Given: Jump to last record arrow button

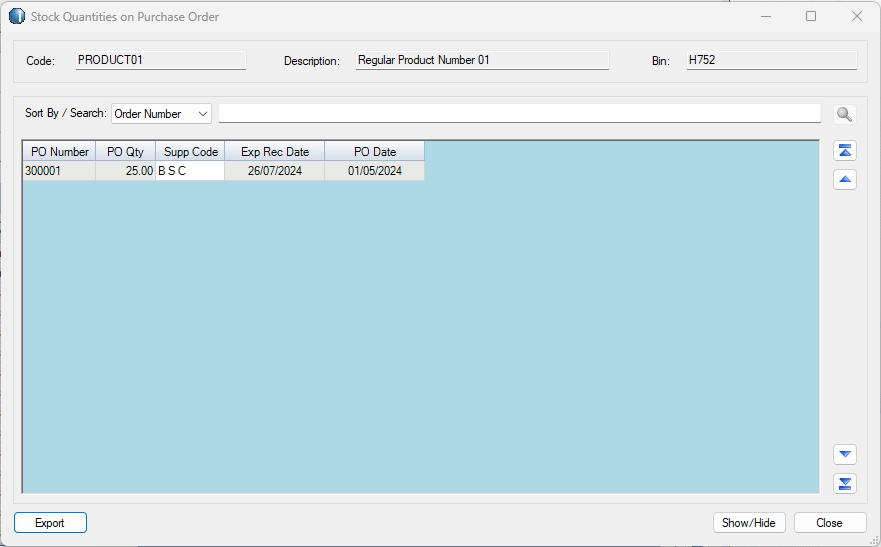Looking at the screenshot, I should click(844, 484).
